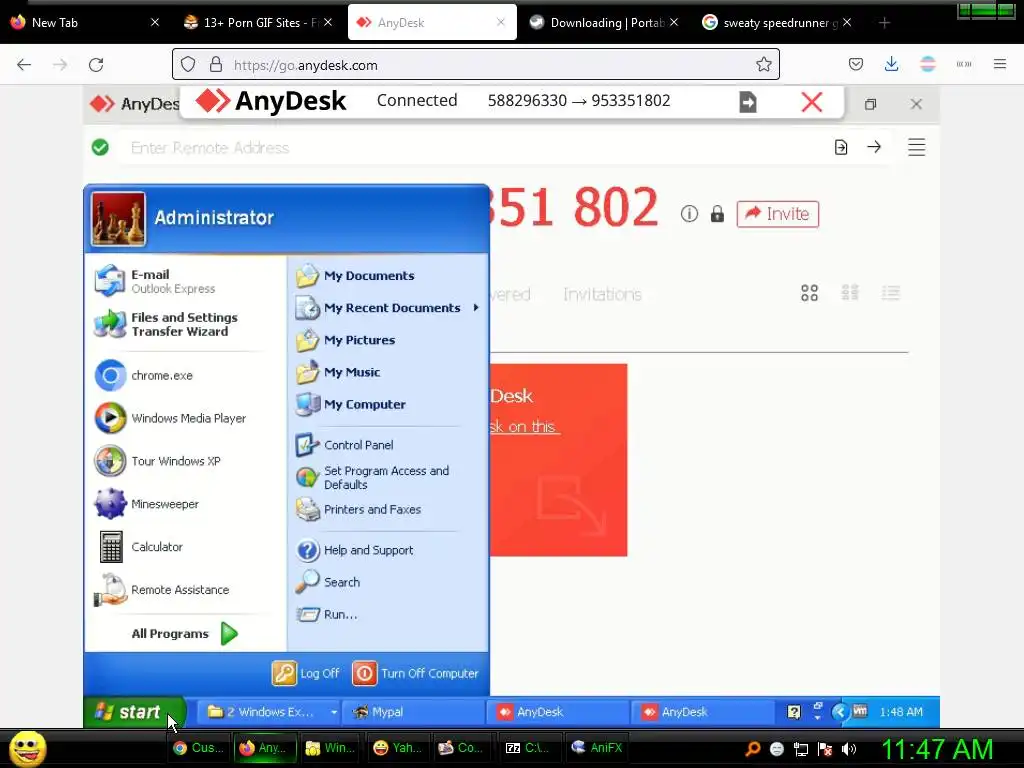
Task: Click the XP start button
Action: click(135, 712)
